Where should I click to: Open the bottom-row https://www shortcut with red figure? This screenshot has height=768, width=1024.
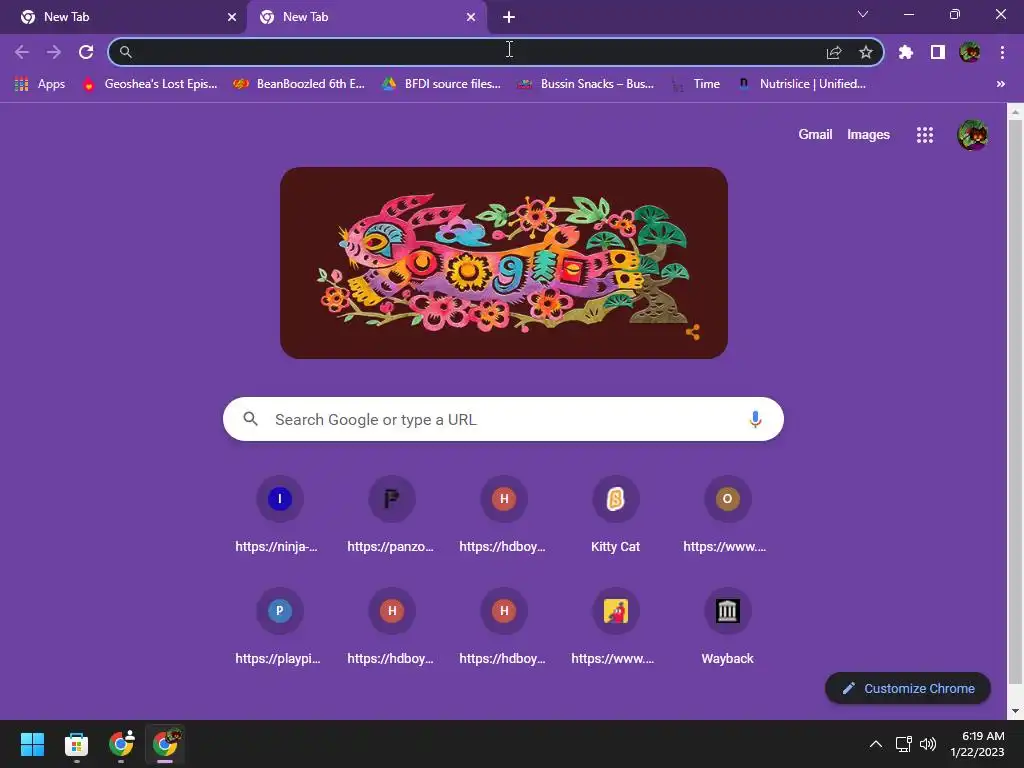615,628
